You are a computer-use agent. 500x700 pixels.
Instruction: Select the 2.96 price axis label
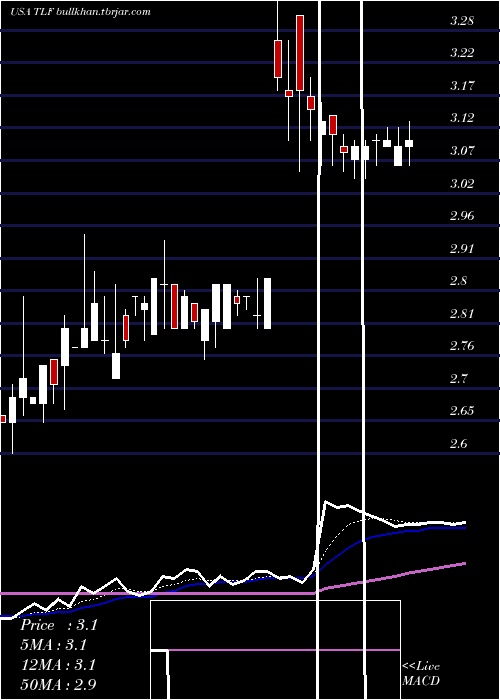point(462,216)
